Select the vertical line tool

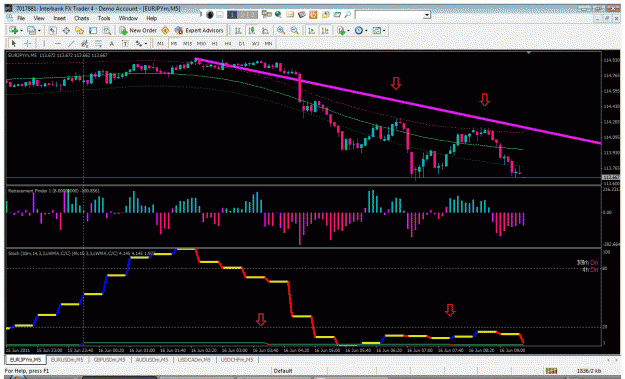coord(44,43)
